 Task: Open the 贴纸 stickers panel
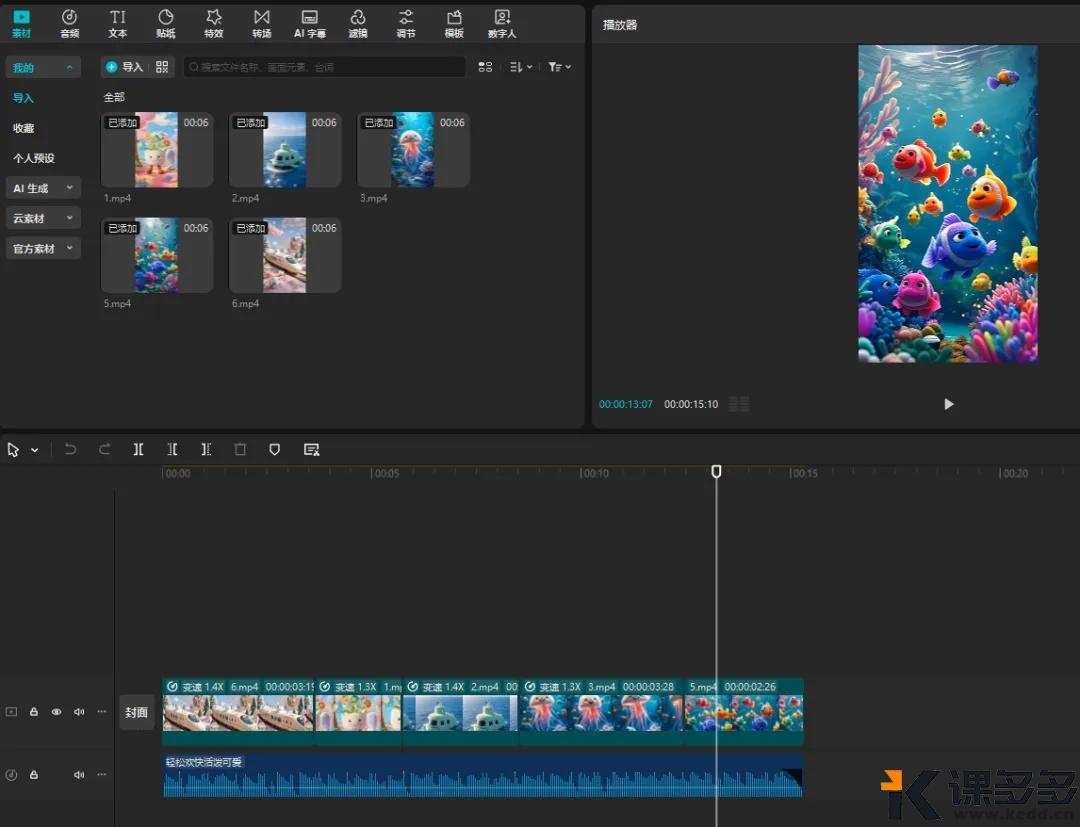[166, 23]
